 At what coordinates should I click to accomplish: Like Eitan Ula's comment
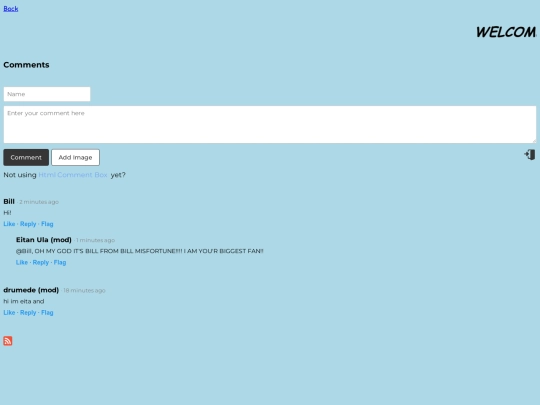[x=22, y=262]
